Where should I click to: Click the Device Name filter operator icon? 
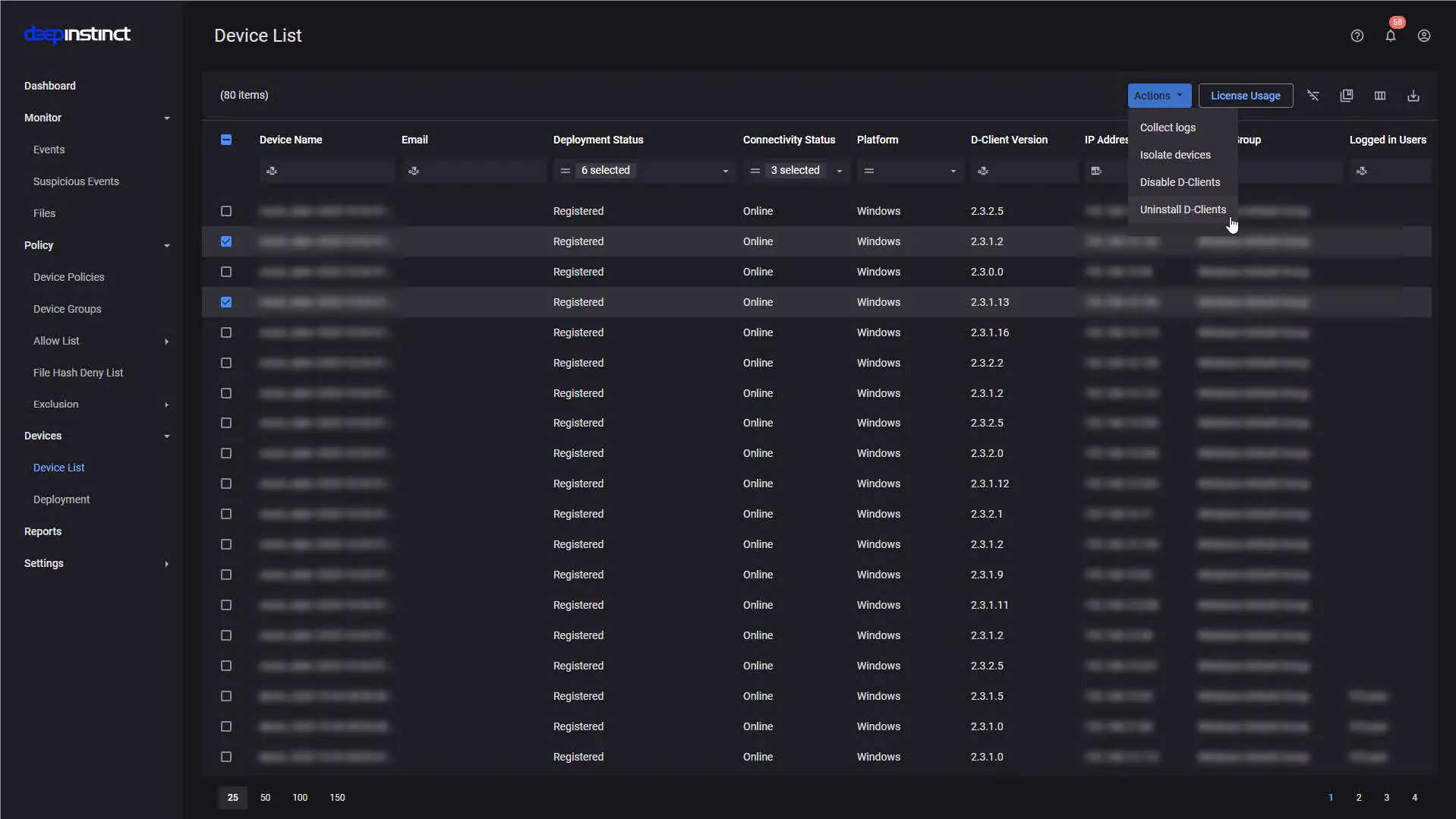272,171
